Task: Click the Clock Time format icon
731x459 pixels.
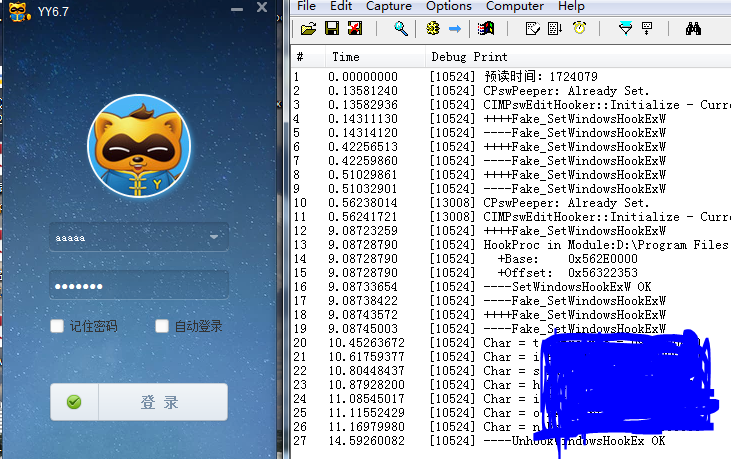Action: tap(579, 28)
